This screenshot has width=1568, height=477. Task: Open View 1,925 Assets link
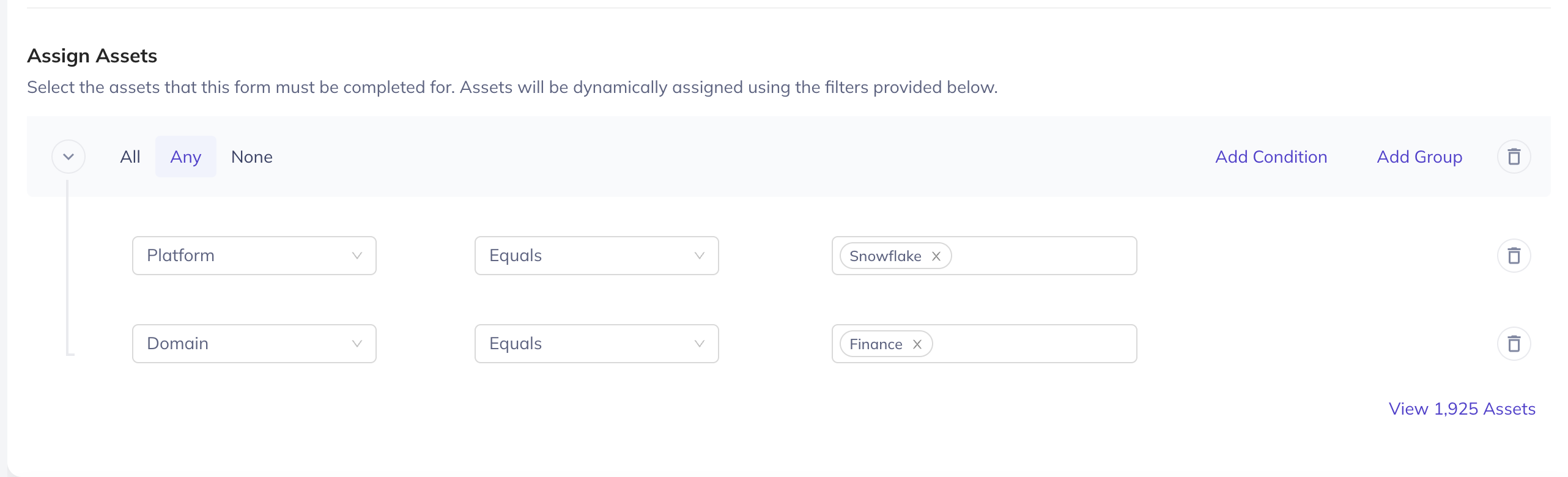point(1462,409)
